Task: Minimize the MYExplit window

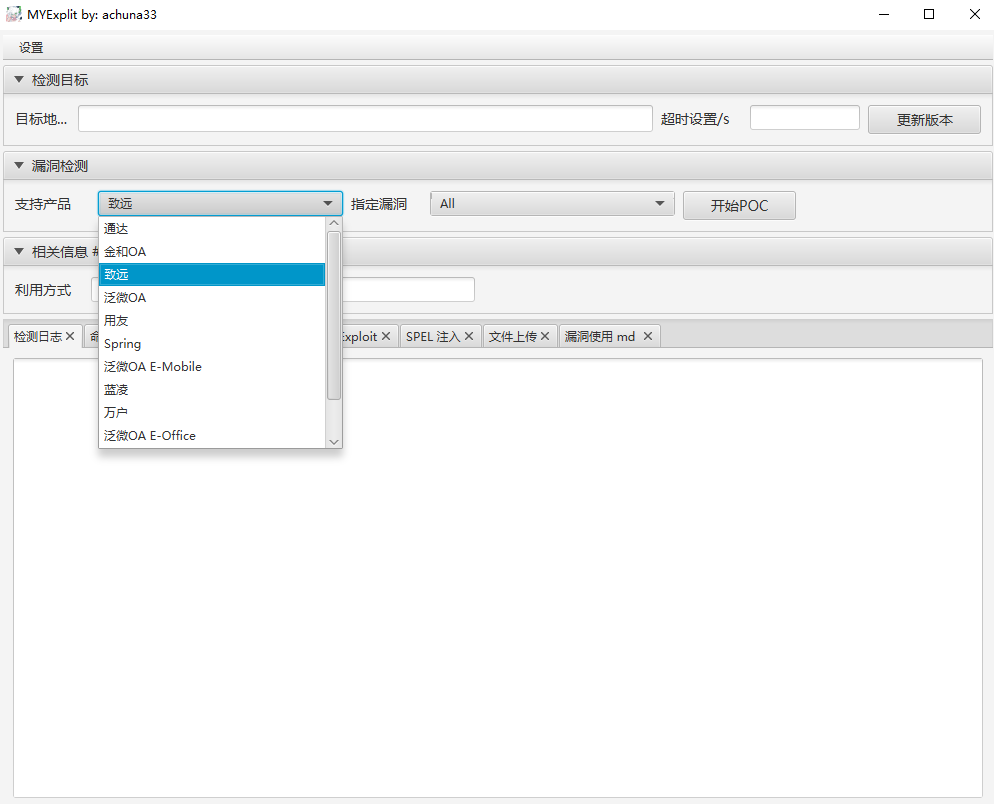Action: point(884,14)
